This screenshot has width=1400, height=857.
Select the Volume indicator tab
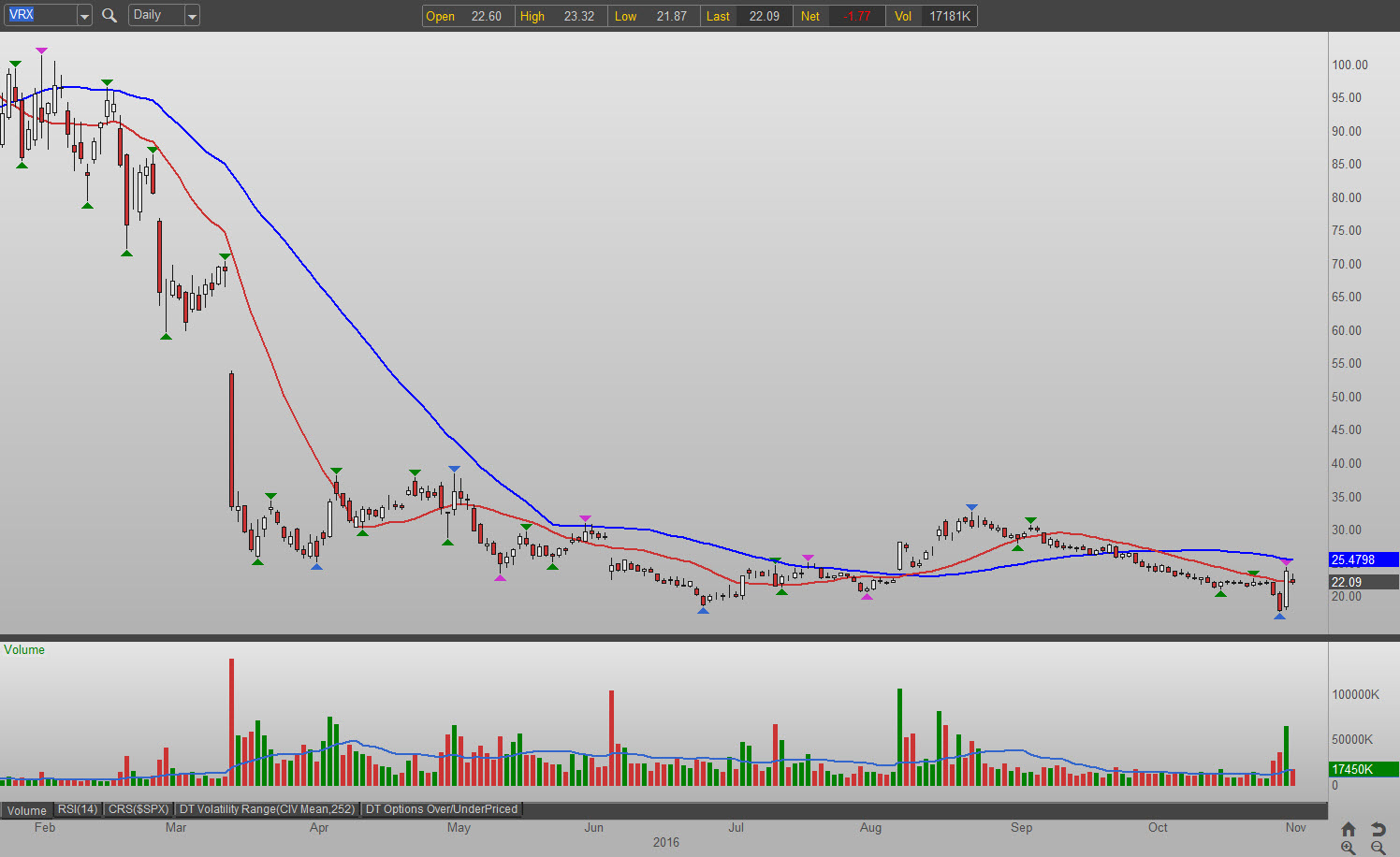(27, 810)
